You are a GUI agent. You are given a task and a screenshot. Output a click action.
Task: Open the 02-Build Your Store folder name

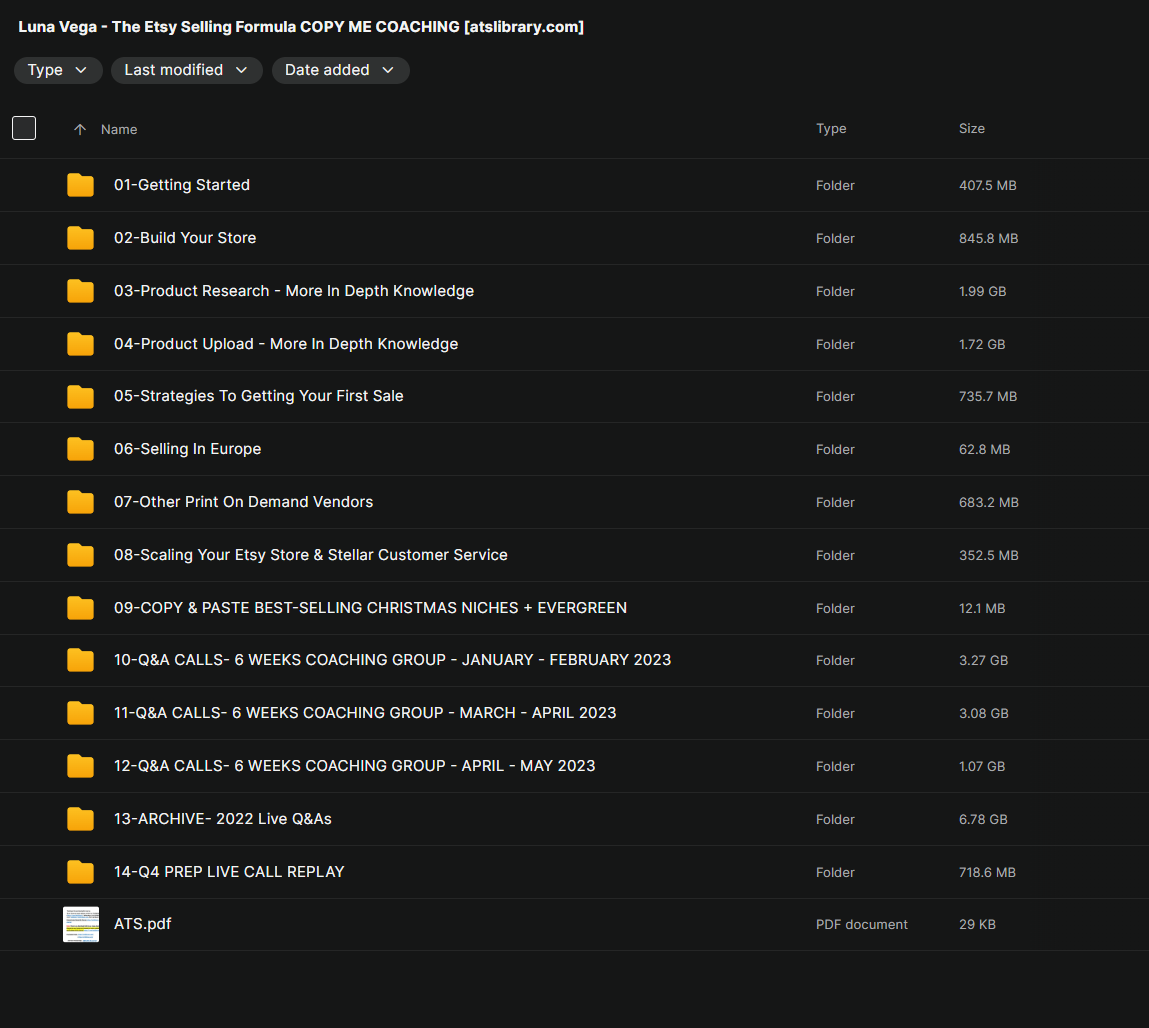pyautogui.click(x=185, y=238)
